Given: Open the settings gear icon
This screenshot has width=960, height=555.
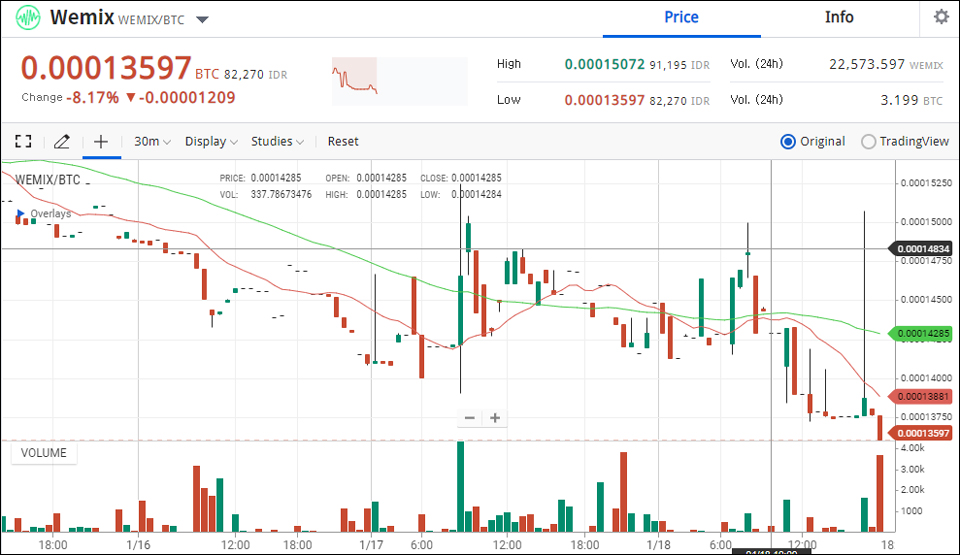Looking at the screenshot, I should (940, 17).
